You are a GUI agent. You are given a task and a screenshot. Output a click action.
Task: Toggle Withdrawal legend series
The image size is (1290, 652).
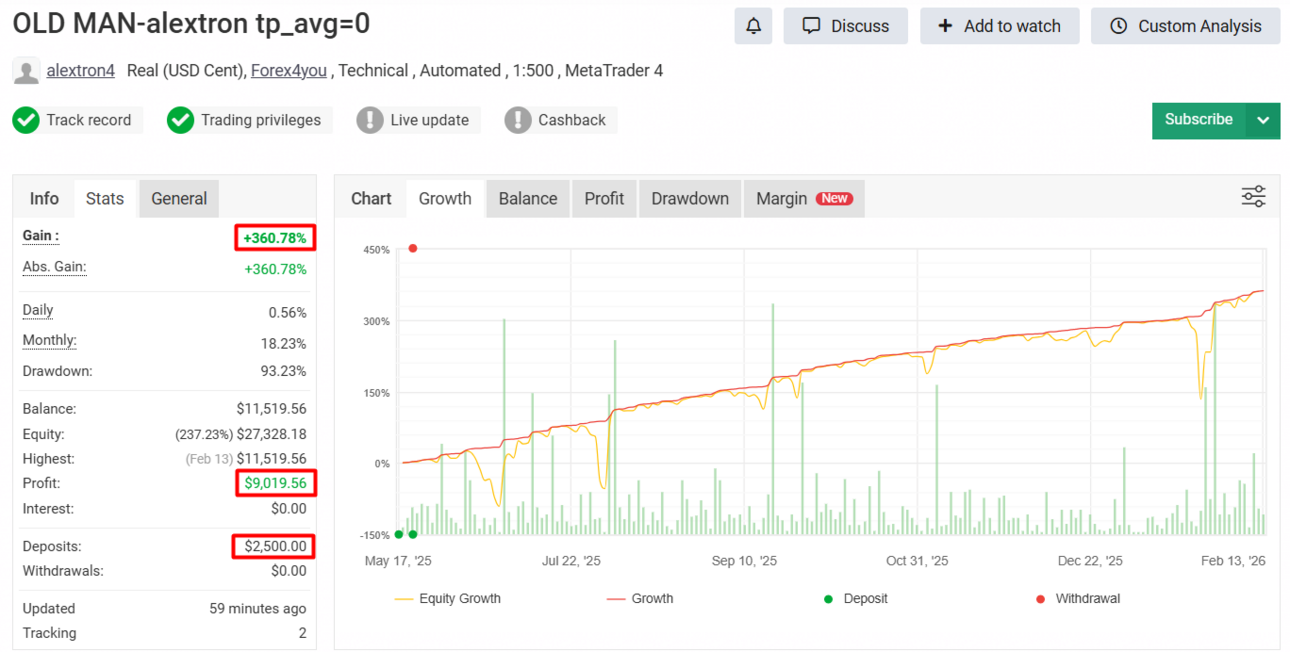1077,599
